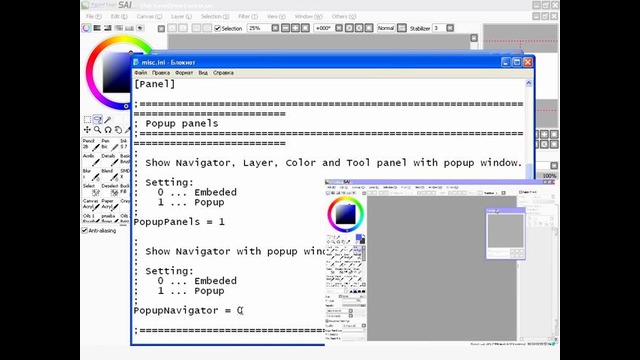The height and width of the screenshot is (360, 640).
Task: Reset the zoom next to the 25% field
Action: [305, 28]
